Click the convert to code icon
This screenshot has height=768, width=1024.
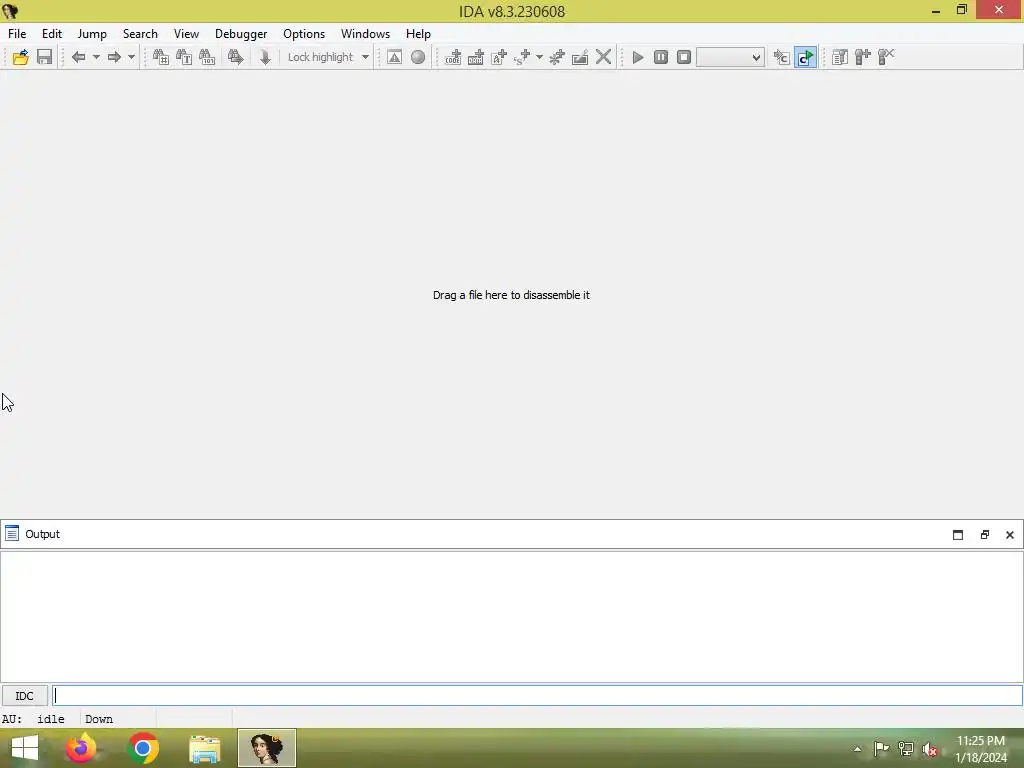click(453, 57)
